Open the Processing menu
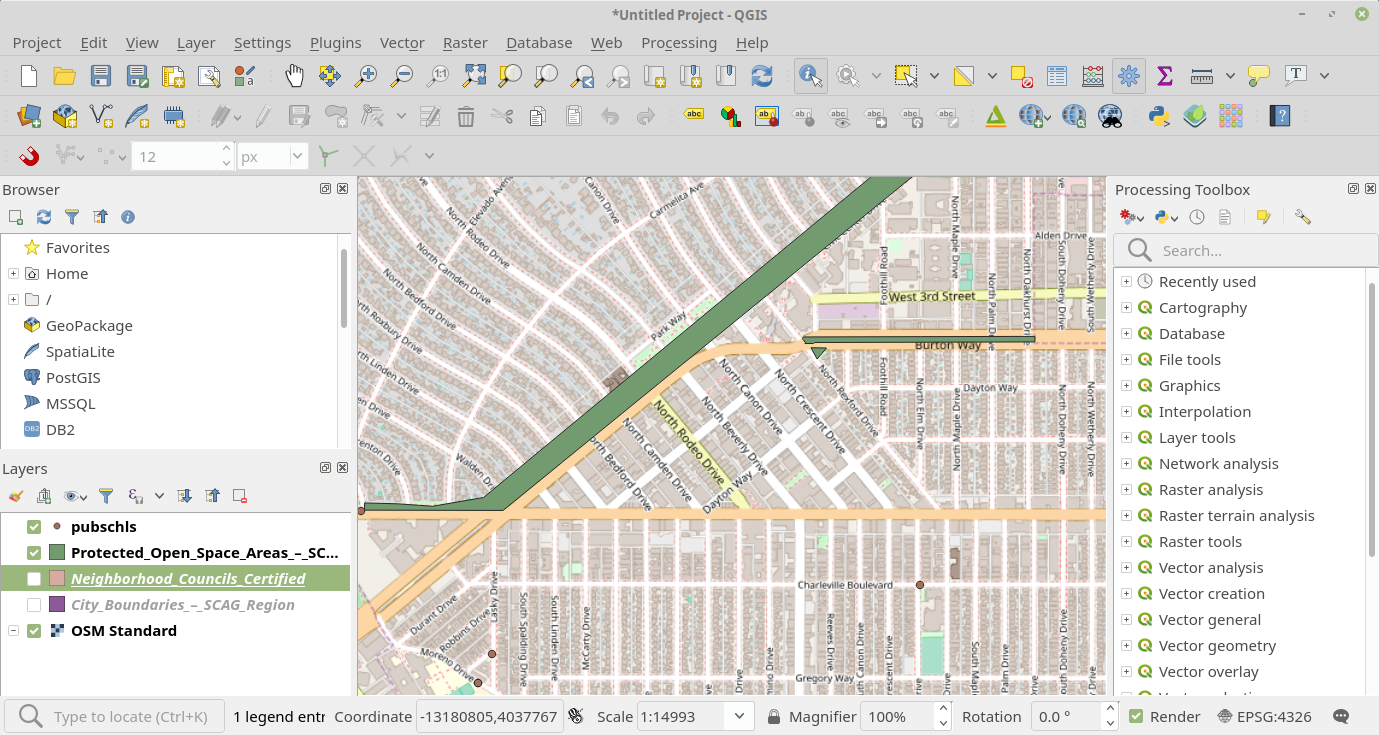The image size is (1379, 735). coord(679,43)
